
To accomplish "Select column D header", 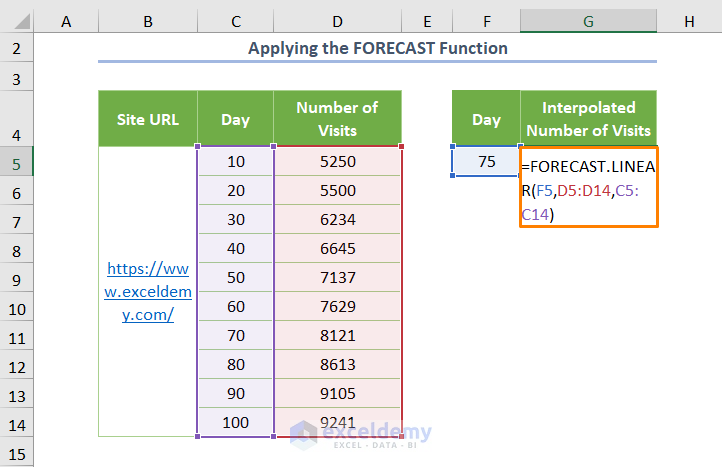I will tap(337, 20).
